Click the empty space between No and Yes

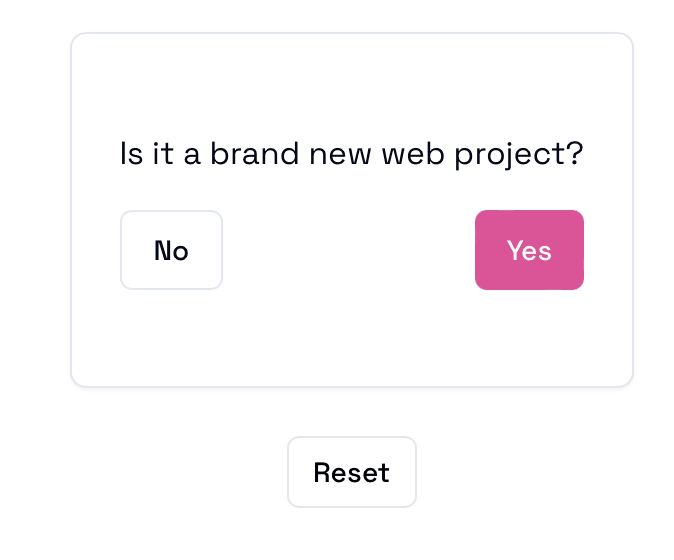point(348,250)
